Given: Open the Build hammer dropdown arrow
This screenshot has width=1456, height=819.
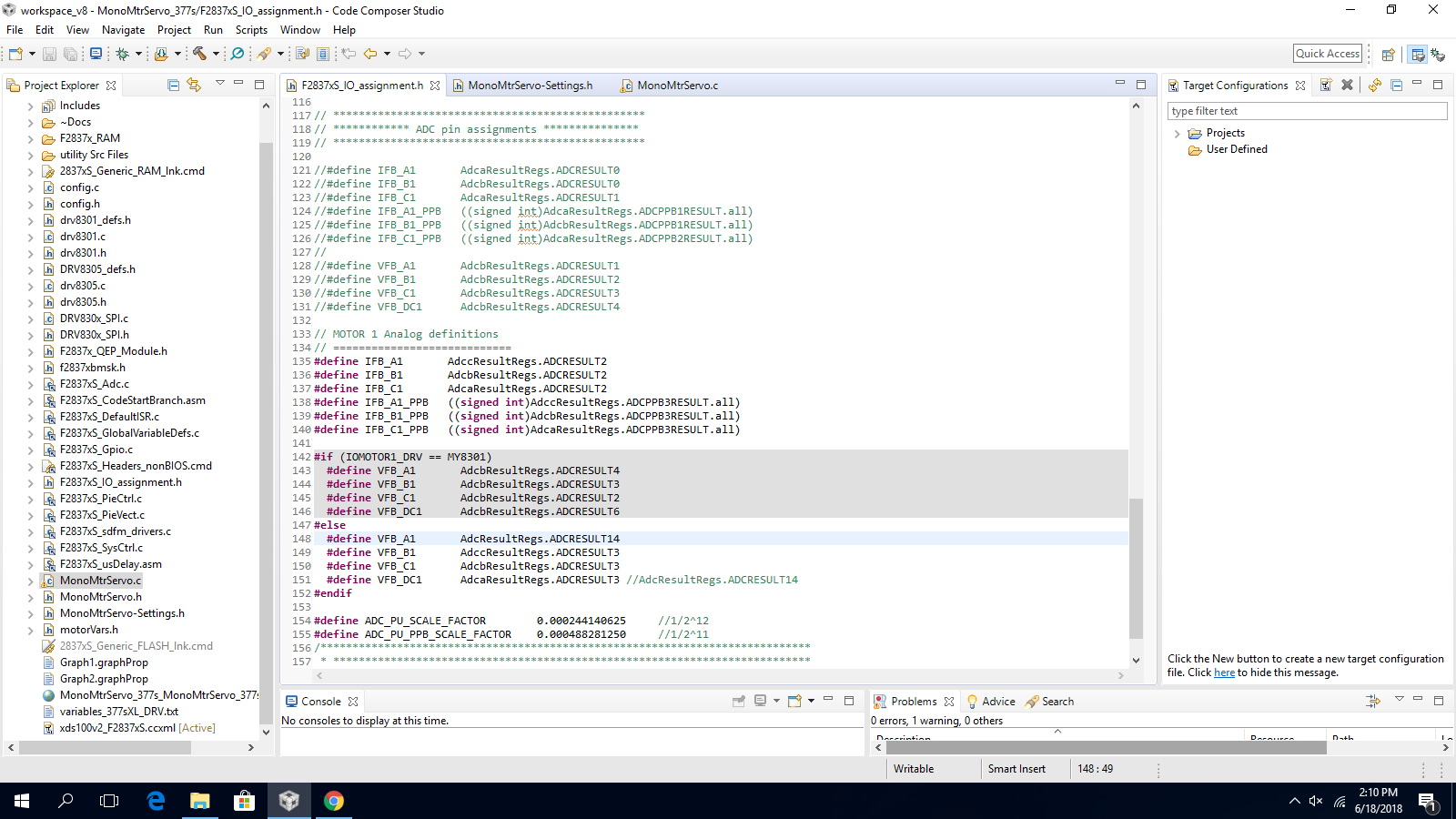Looking at the screenshot, I should [216, 54].
